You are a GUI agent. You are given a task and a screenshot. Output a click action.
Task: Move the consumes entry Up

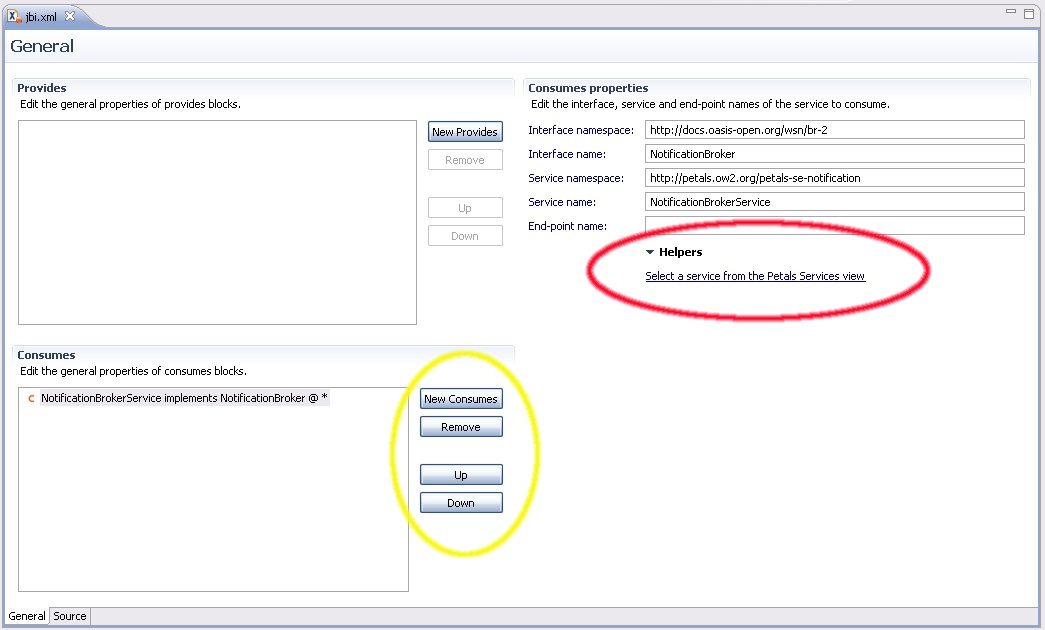coord(461,475)
